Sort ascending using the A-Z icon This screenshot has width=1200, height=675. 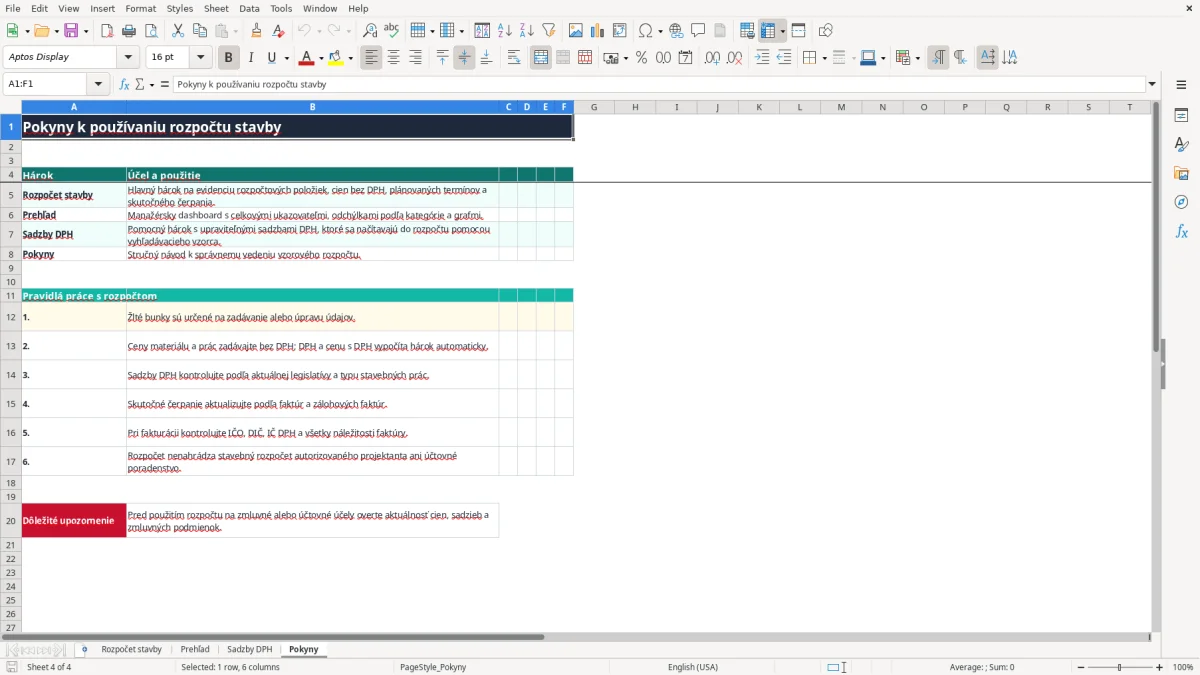pos(505,31)
